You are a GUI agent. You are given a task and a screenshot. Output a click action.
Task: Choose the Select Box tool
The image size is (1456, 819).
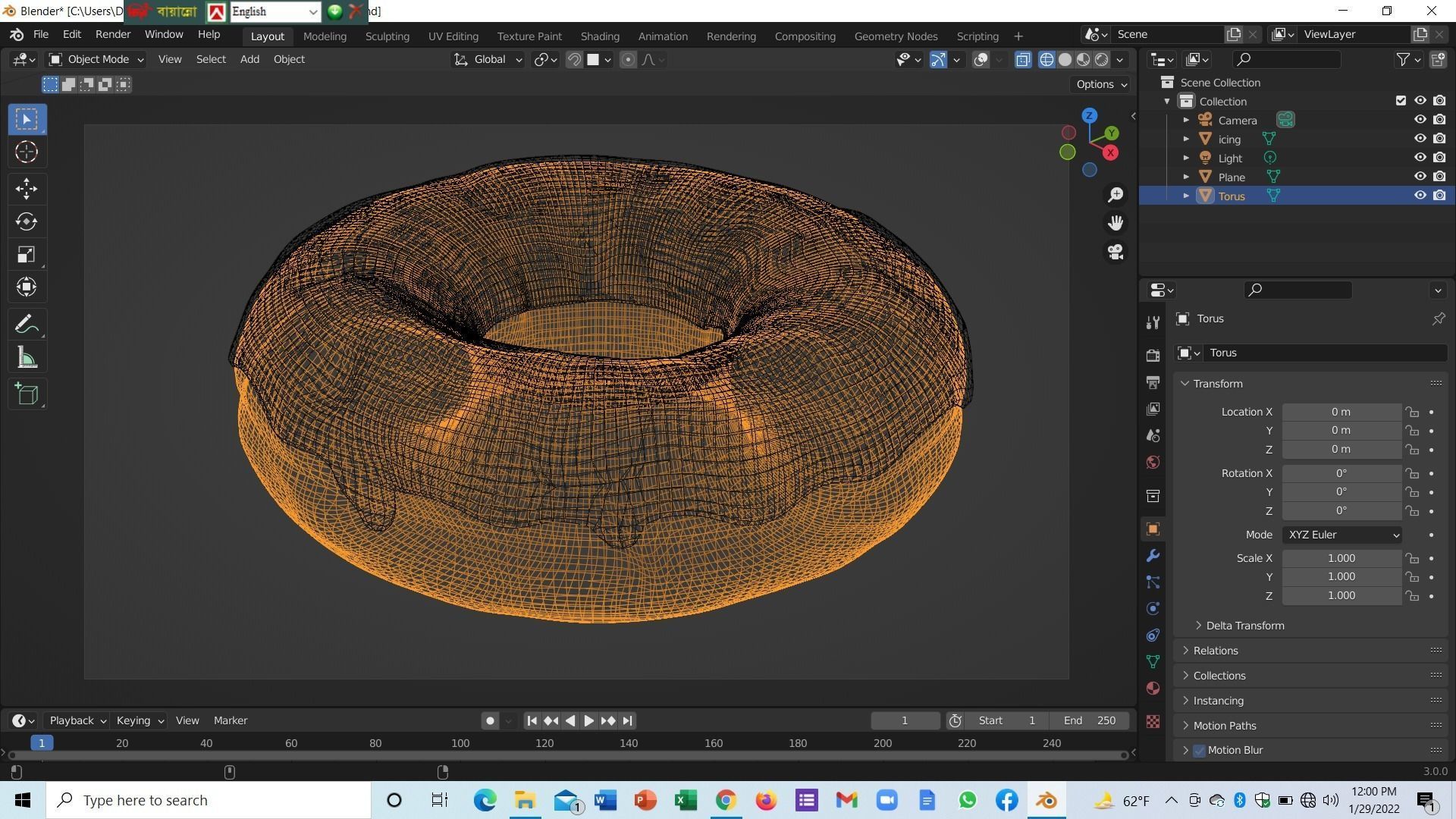click(x=27, y=119)
